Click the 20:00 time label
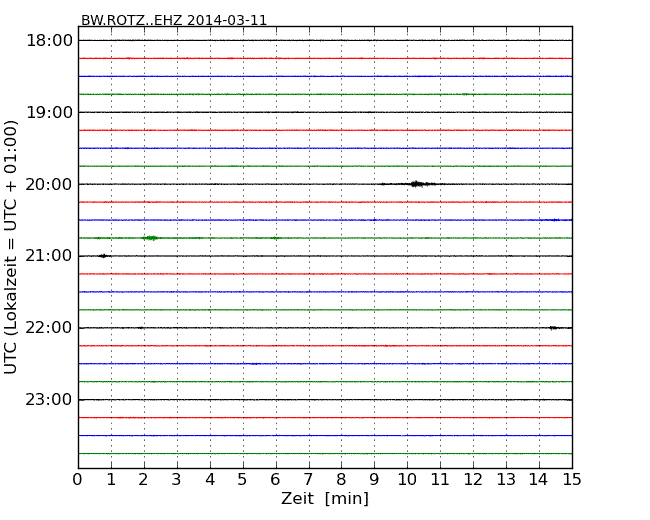650x520 pixels. 49,184
